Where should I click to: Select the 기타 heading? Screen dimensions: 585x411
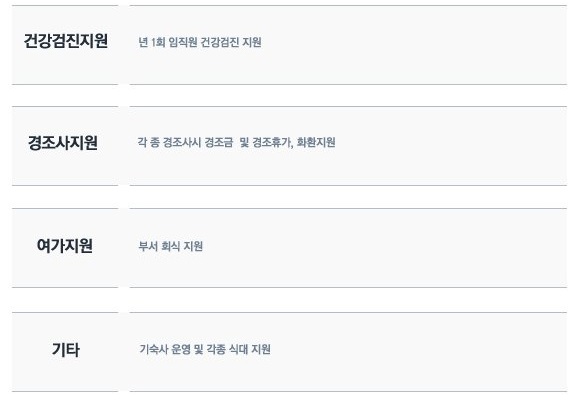66,349
